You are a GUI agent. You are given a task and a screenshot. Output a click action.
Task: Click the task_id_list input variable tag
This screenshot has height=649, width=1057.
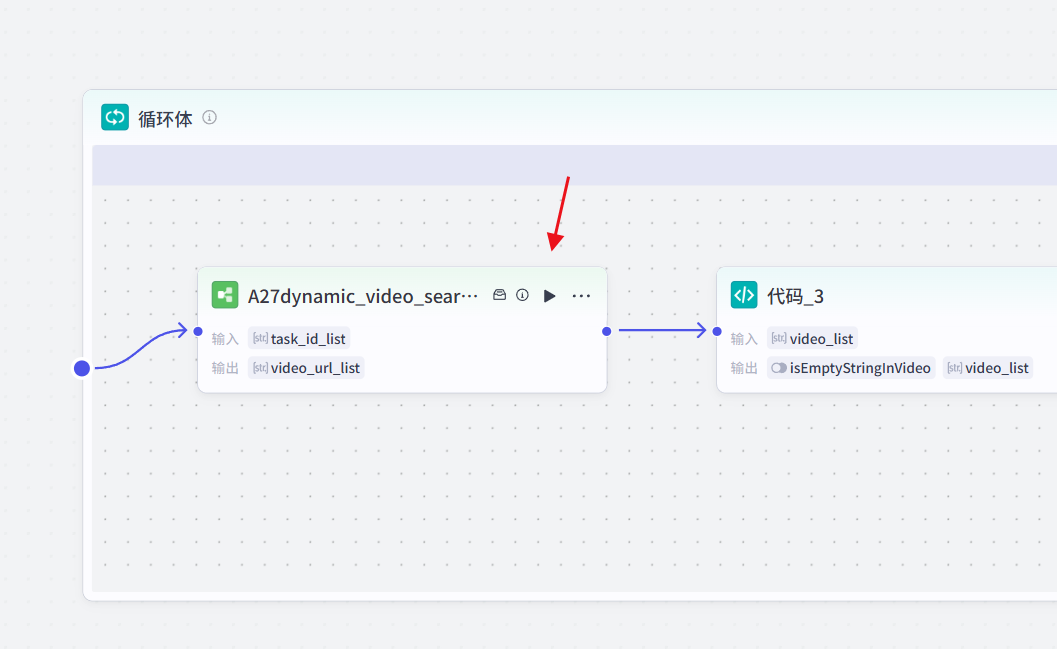[299, 339]
